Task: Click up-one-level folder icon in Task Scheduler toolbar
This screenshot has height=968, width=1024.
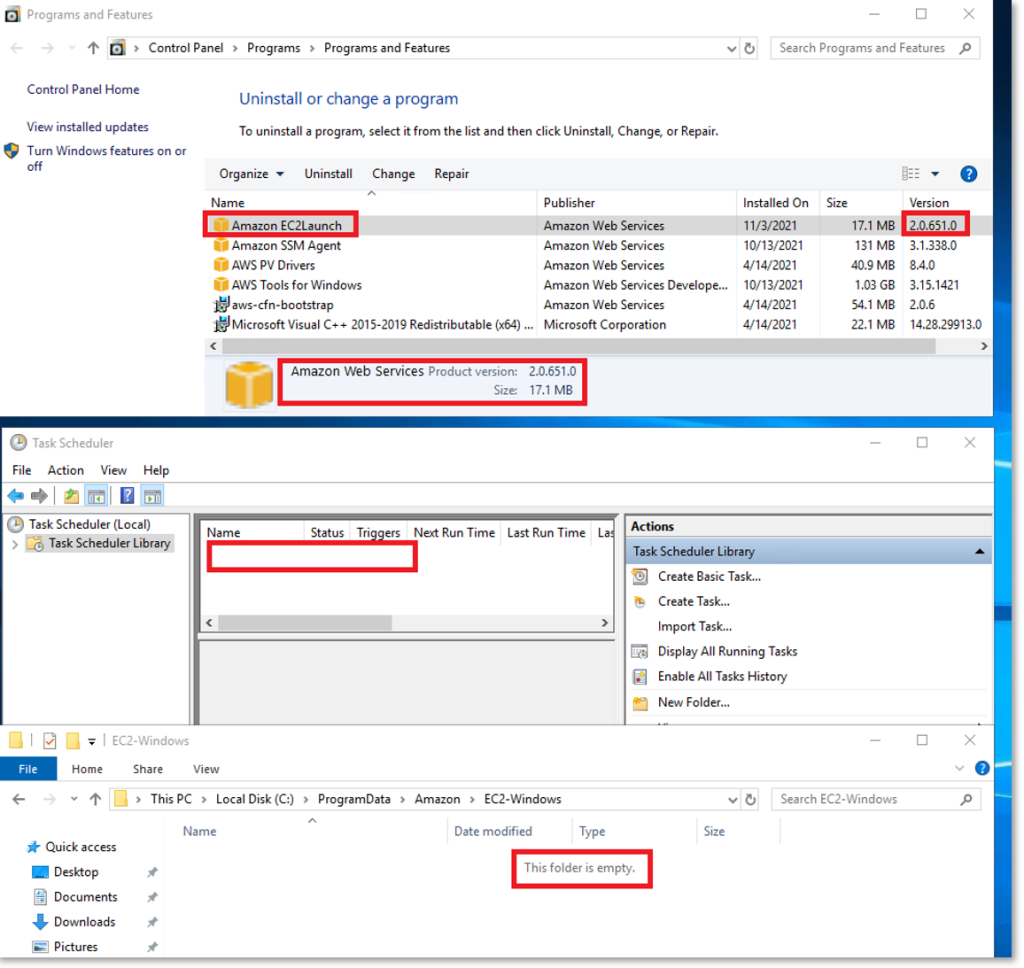Action: click(x=71, y=496)
